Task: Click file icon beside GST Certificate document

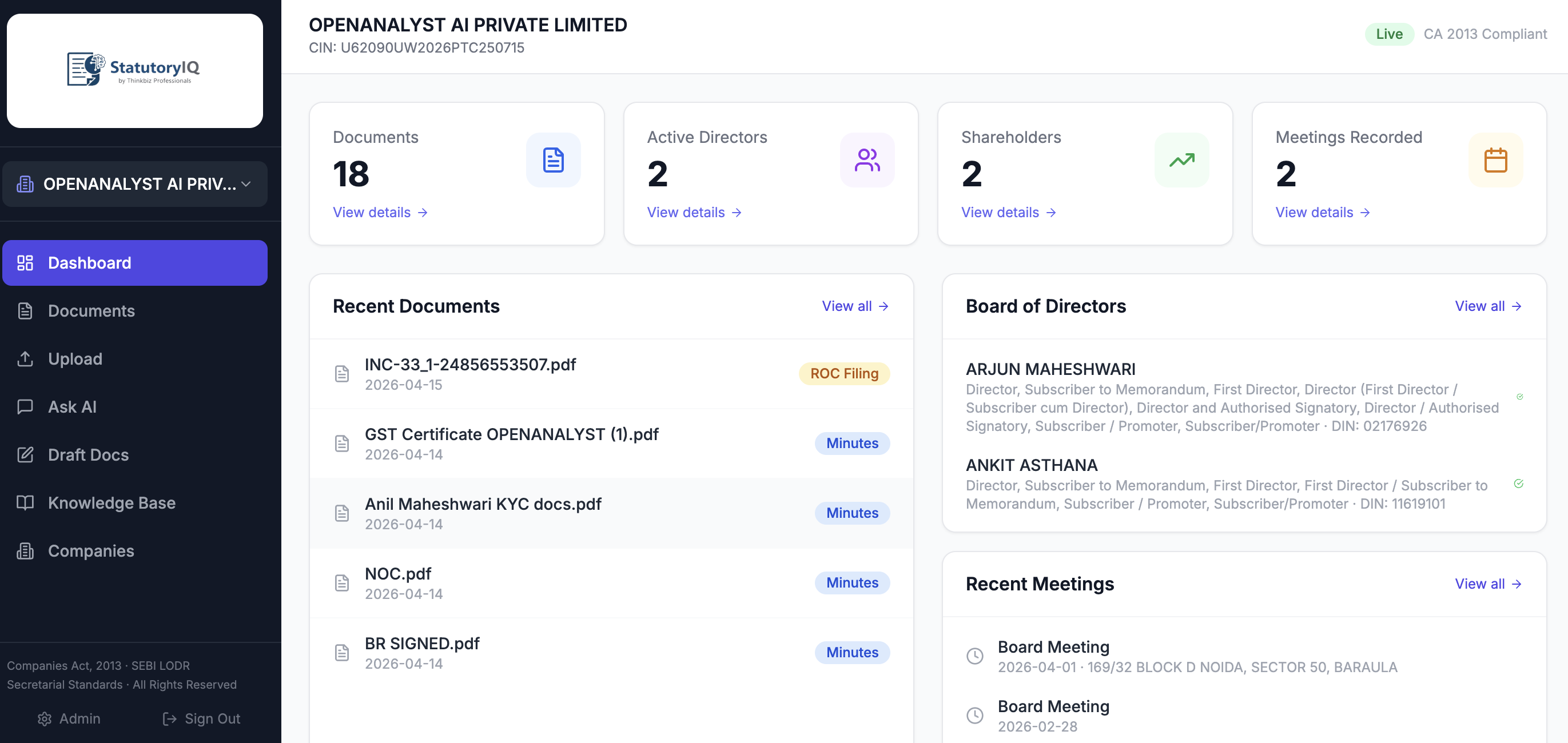Action: 342,444
